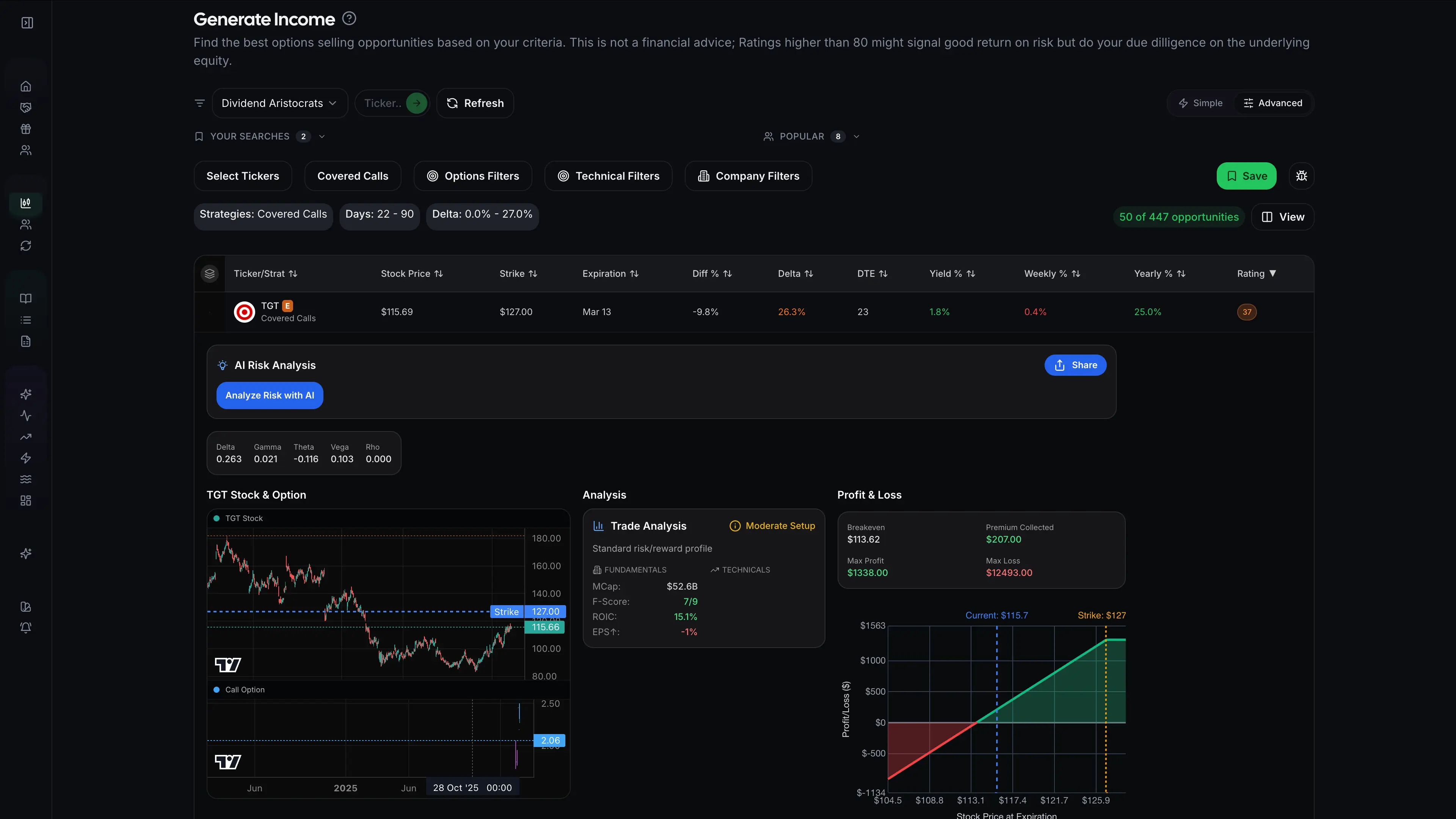Image resolution: width=1456 pixels, height=819 pixels.
Task: Switch to Advanced mode
Action: pos(1273,103)
